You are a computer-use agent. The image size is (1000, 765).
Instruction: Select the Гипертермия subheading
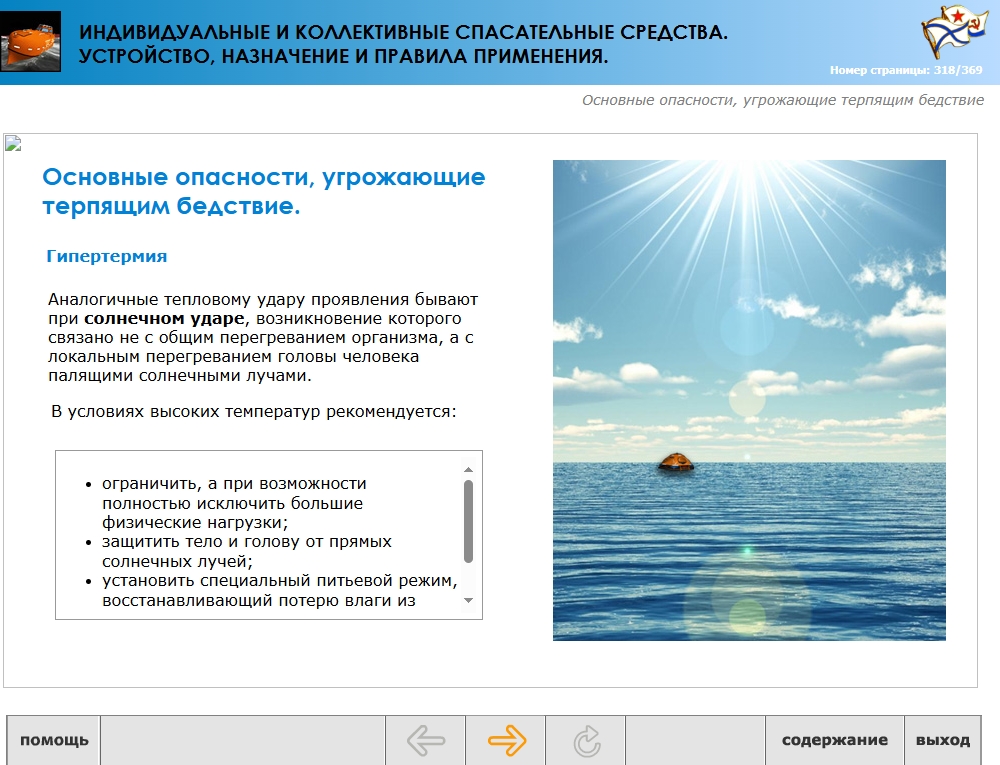[x=107, y=256]
